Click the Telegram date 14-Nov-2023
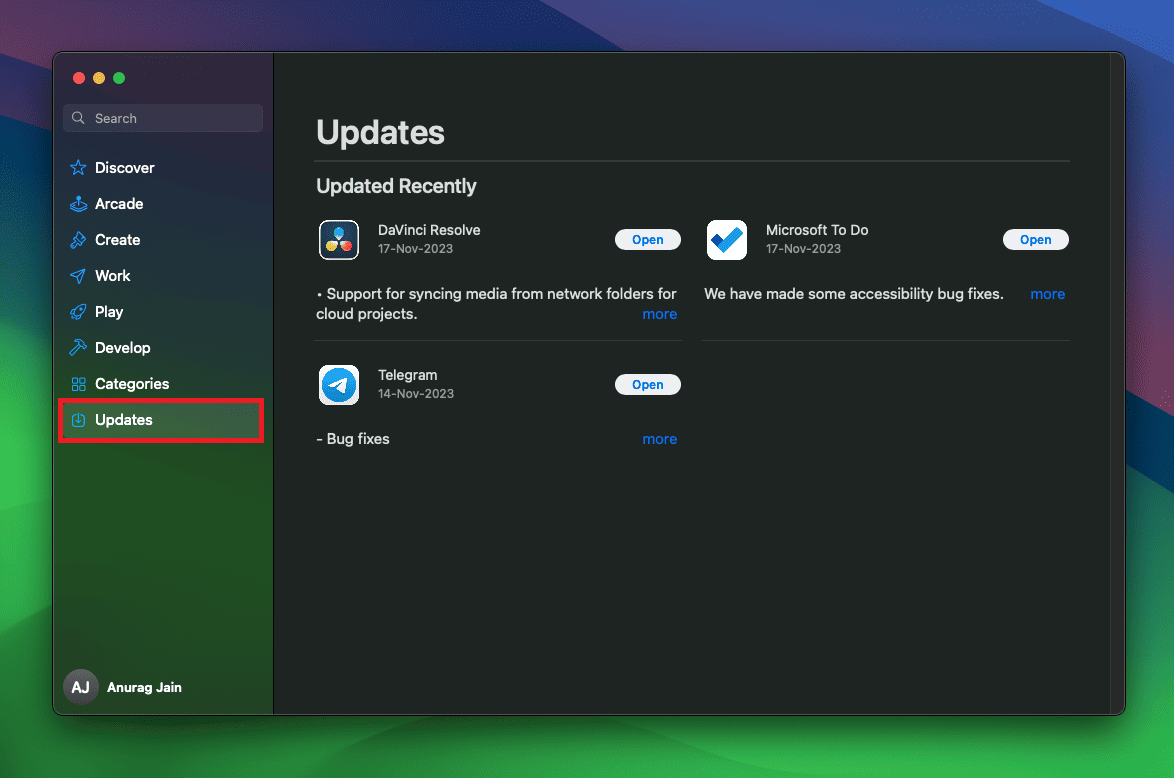Screen dimensions: 1174x778 pyautogui.click(x=416, y=394)
